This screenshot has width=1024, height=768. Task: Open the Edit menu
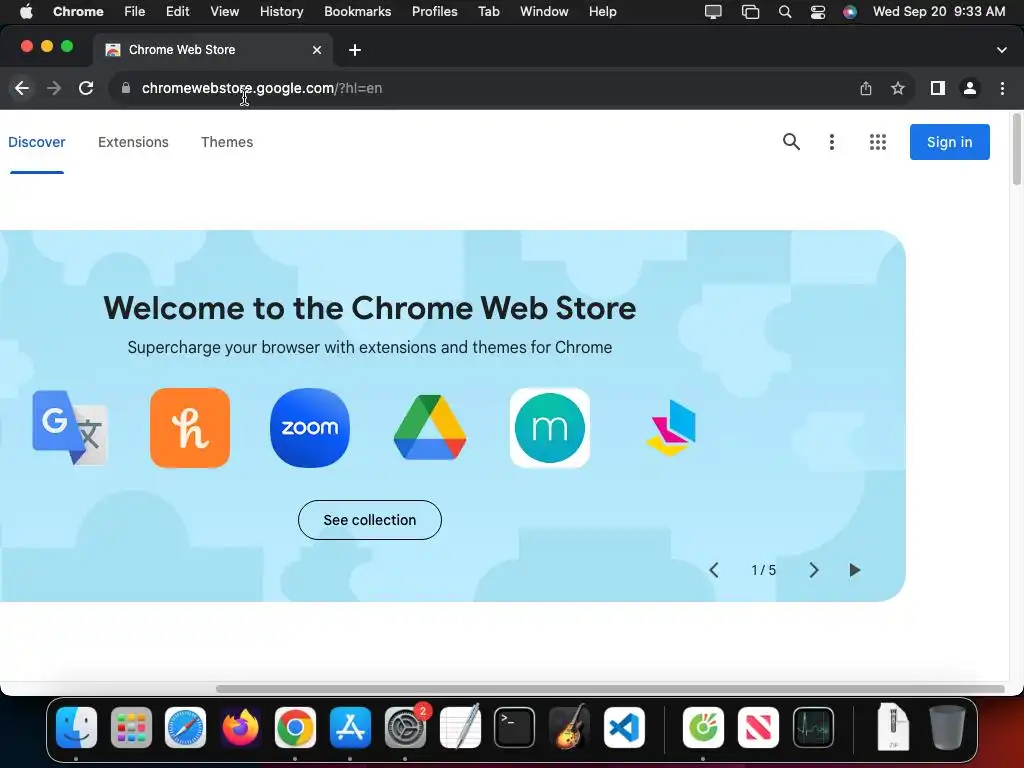point(177,11)
